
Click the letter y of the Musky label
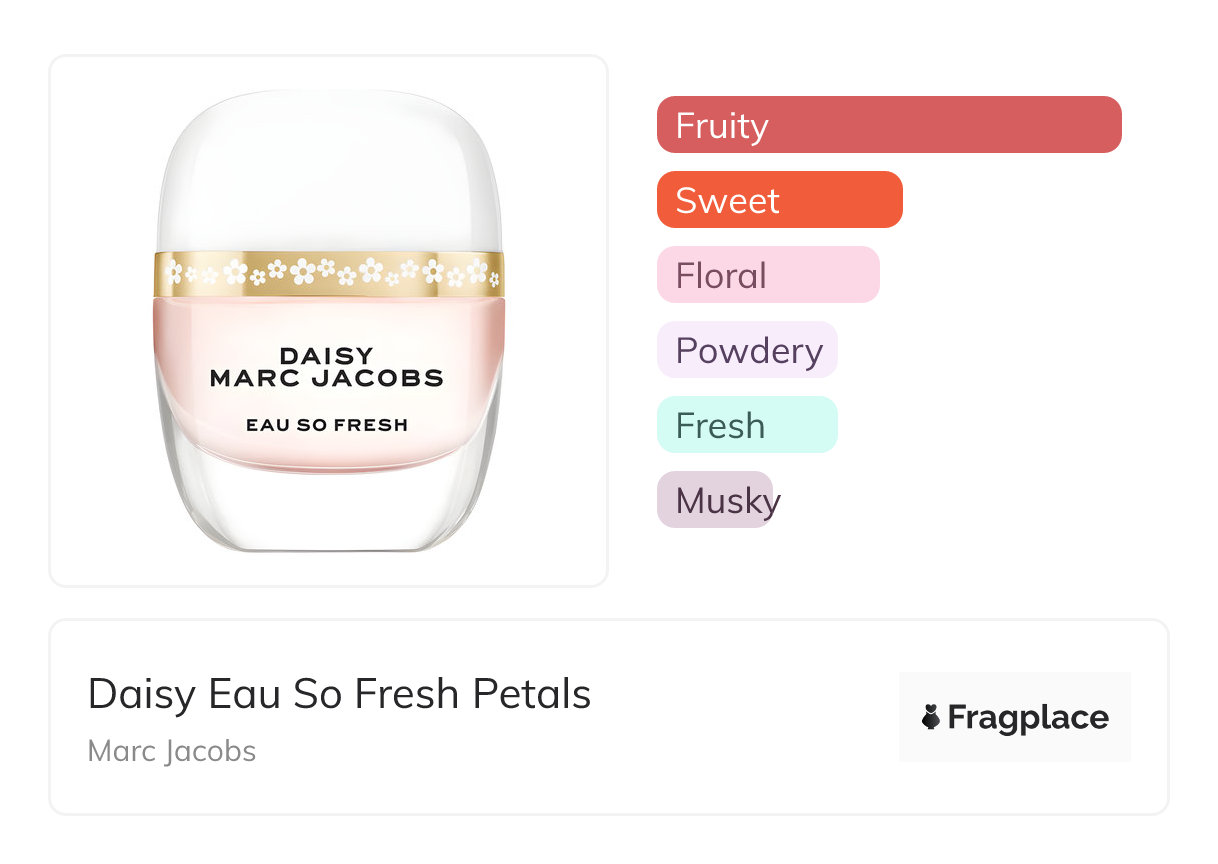tap(769, 502)
